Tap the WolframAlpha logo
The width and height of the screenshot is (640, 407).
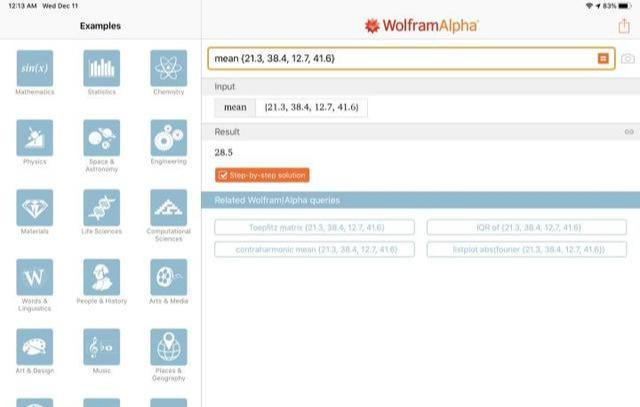point(421,26)
